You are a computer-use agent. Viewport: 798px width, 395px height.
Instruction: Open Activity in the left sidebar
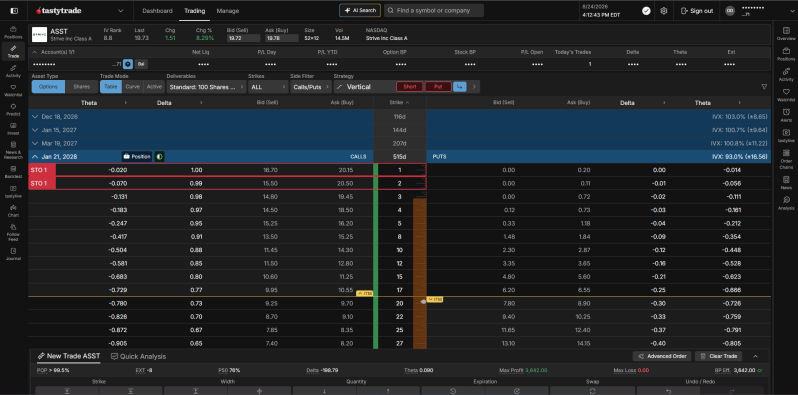click(x=13, y=71)
